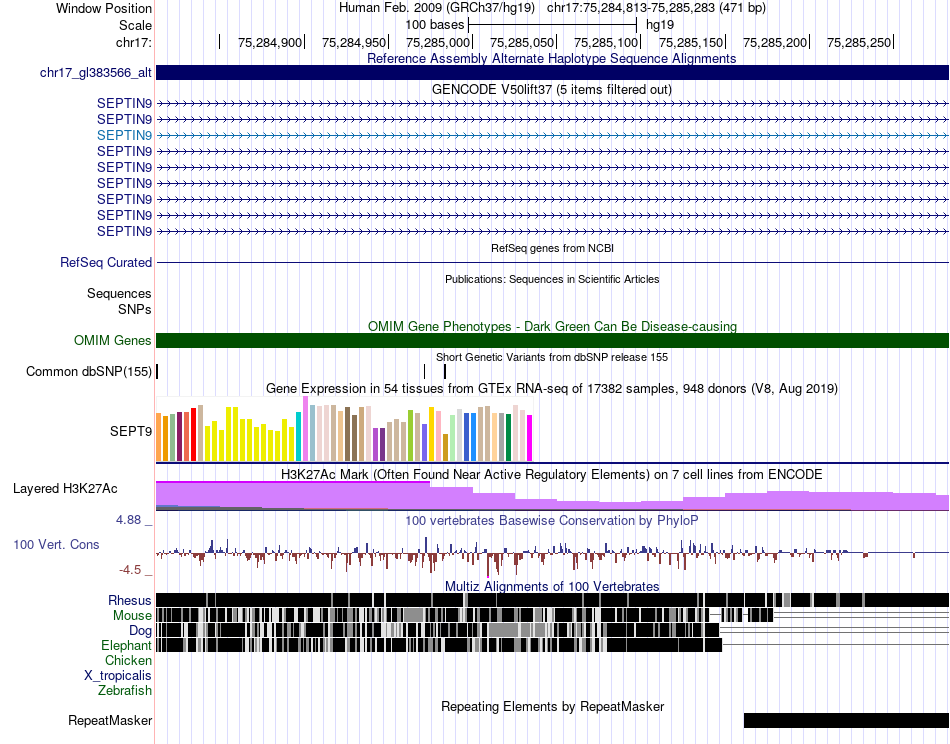Click the Elephant species label
950x744 pixels.
pos(126,646)
